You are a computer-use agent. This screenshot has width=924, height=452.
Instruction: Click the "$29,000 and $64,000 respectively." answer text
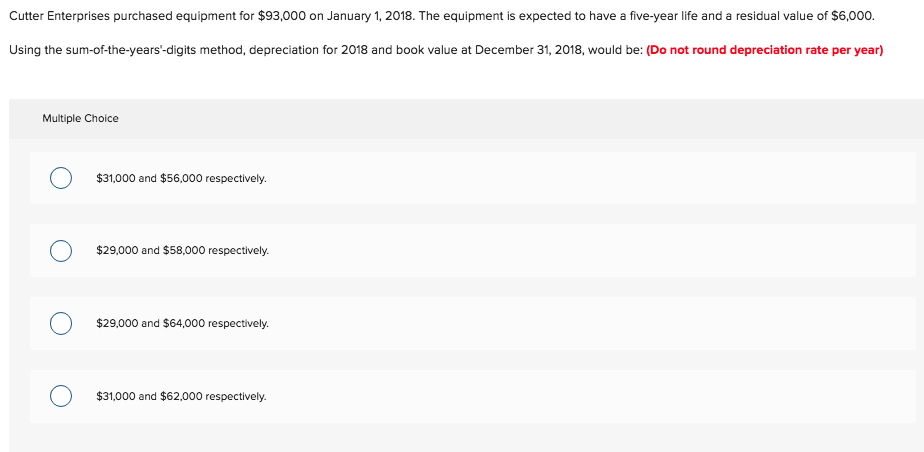(x=183, y=324)
